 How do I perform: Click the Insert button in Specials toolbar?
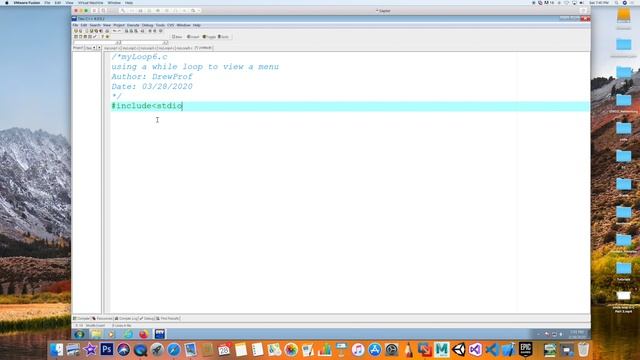193,37
